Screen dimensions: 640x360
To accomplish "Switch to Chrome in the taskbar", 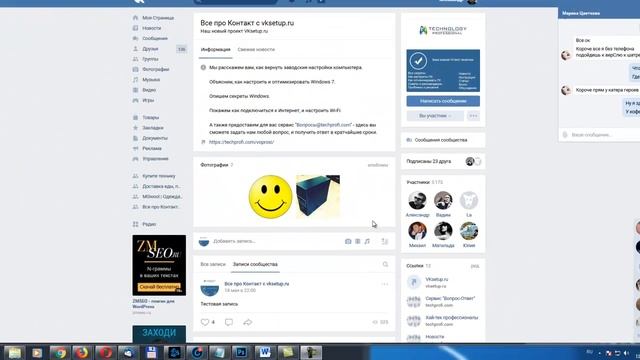I will 60,352.
